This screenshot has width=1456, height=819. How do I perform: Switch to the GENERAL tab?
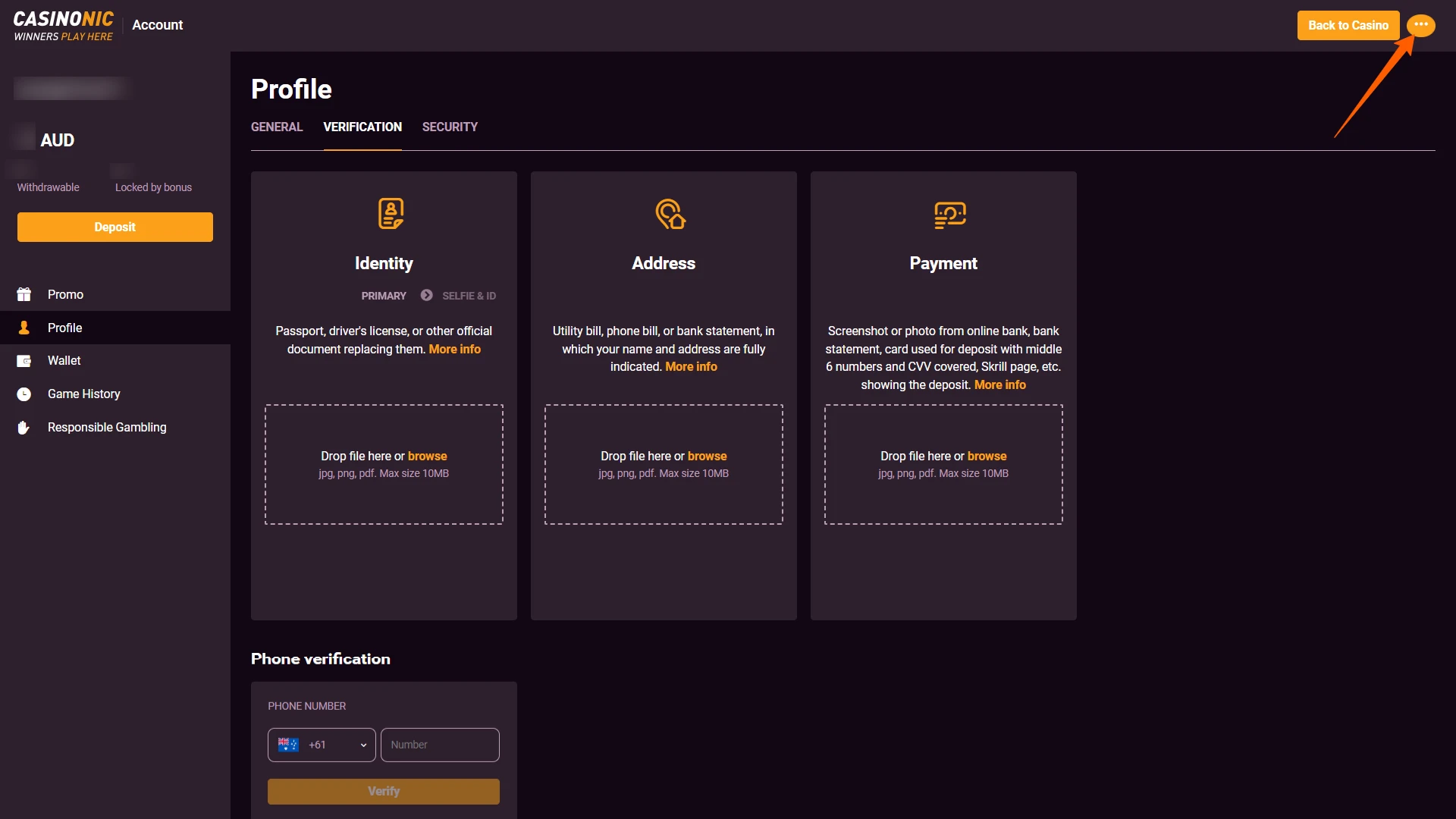276,127
